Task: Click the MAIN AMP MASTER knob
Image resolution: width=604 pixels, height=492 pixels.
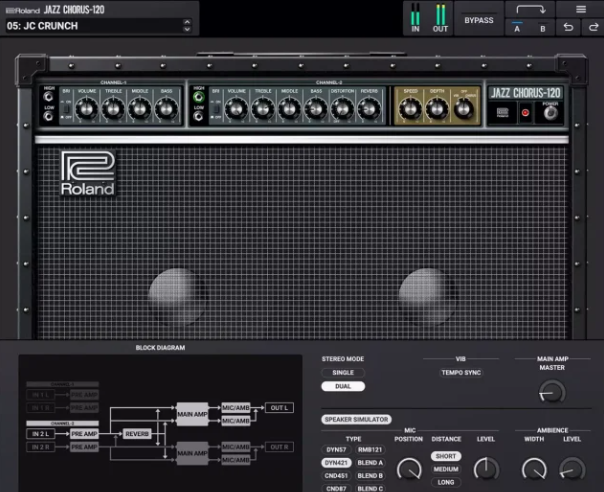Action: pos(551,393)
